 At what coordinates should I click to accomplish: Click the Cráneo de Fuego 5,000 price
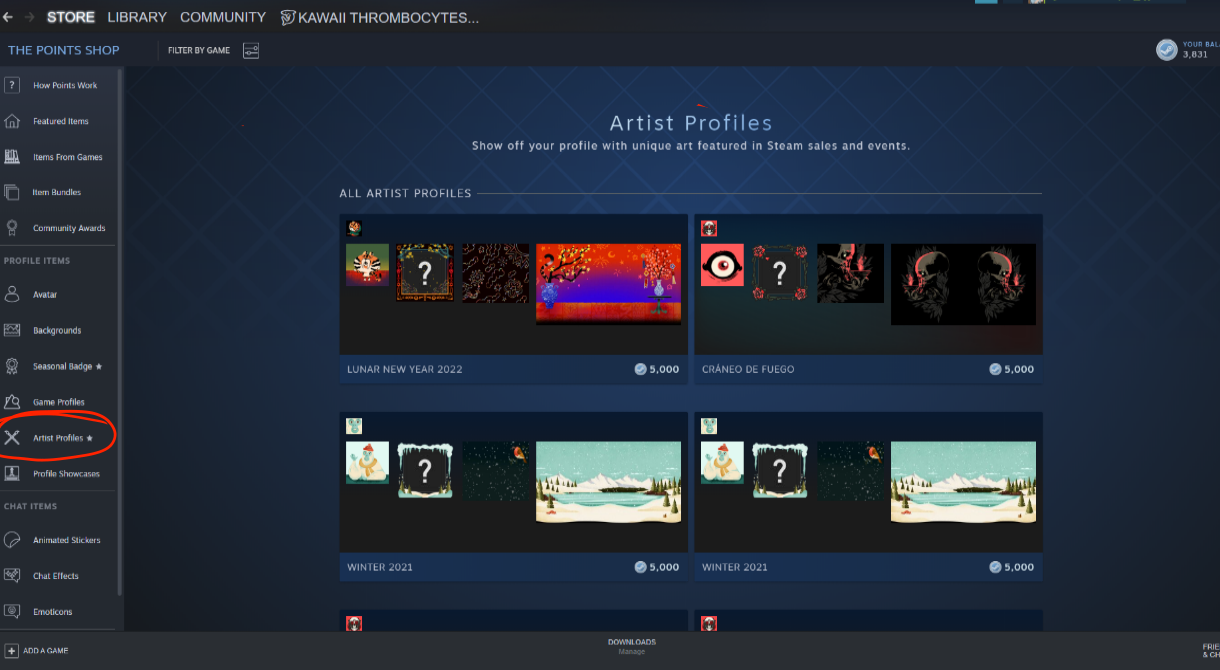pos(1011,369)
